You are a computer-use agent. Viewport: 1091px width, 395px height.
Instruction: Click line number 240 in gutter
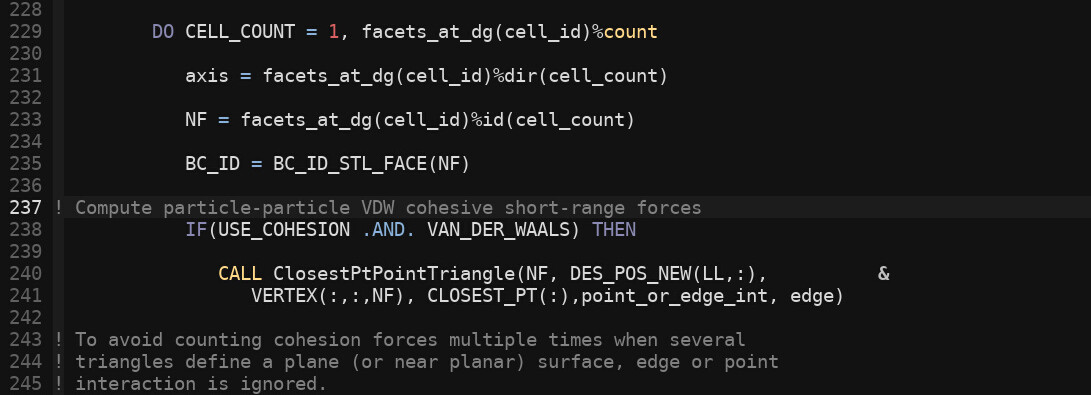26,273
